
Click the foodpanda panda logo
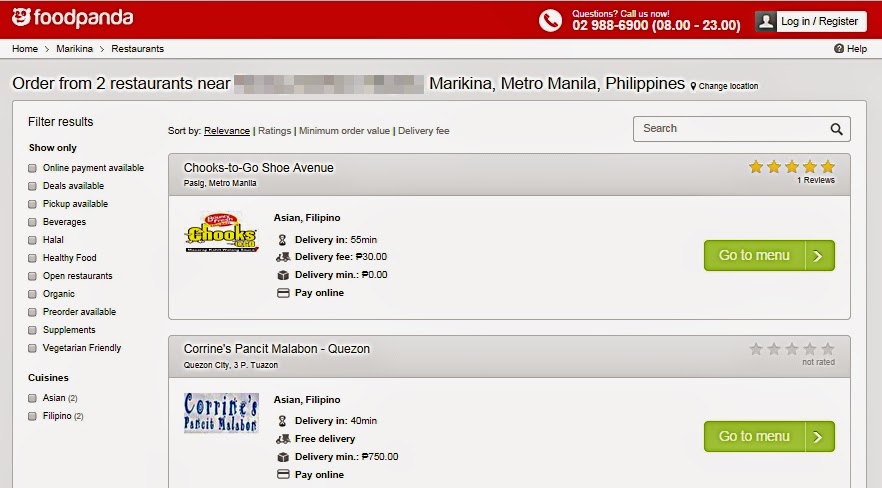point(21,17)
